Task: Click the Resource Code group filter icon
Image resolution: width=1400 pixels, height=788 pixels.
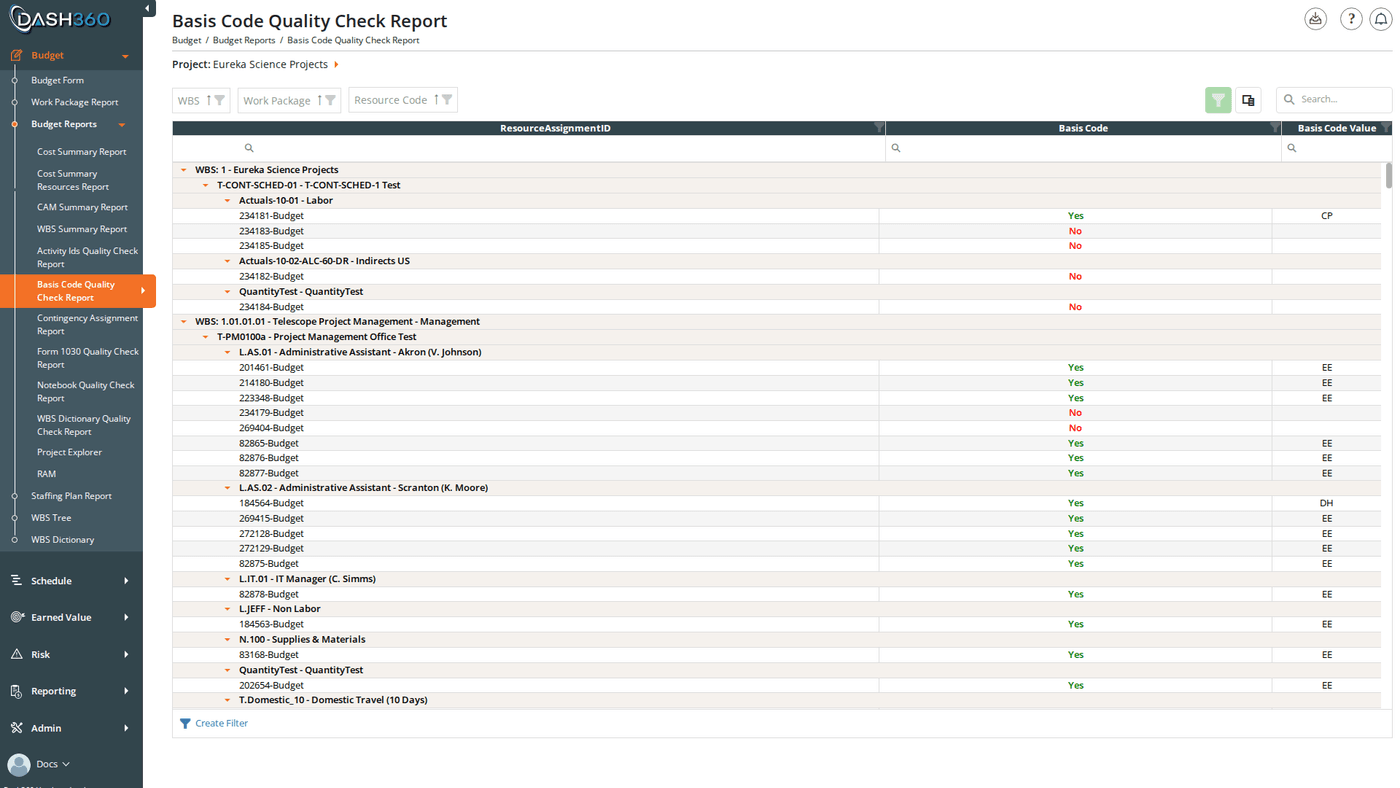Action: [447, 100]
